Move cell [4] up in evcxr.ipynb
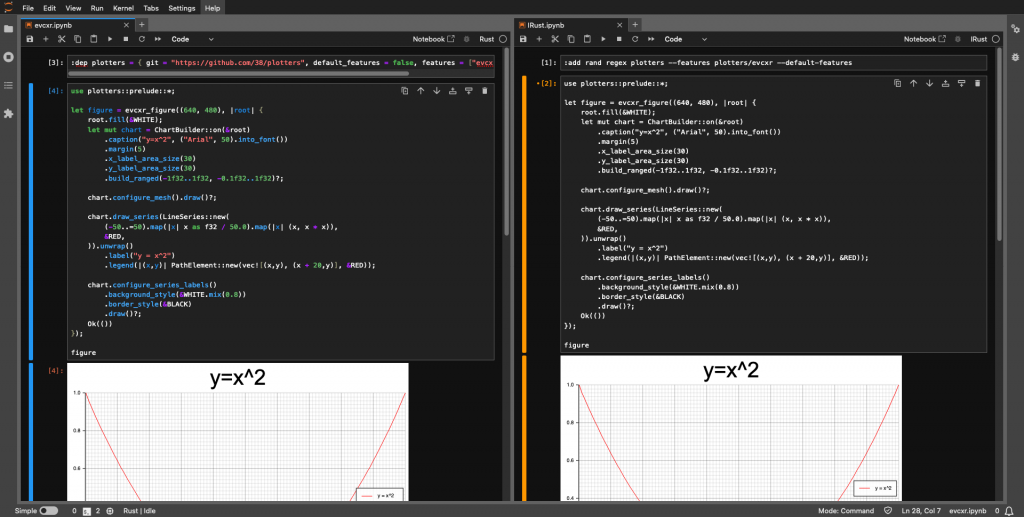This screenshot has width=1024, height=517. (421, 91)
